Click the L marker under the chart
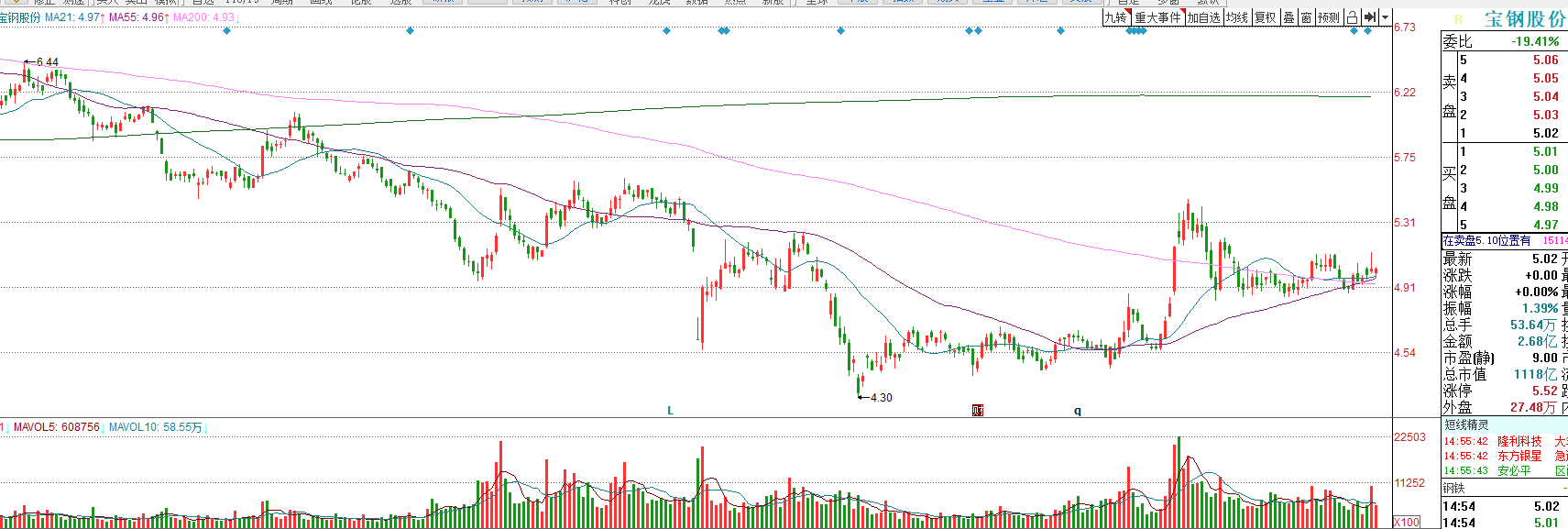 (670, 411)
